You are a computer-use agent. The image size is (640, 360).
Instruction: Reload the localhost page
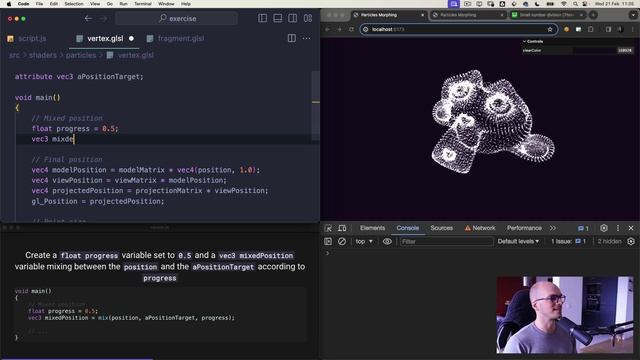pos(351,29)
